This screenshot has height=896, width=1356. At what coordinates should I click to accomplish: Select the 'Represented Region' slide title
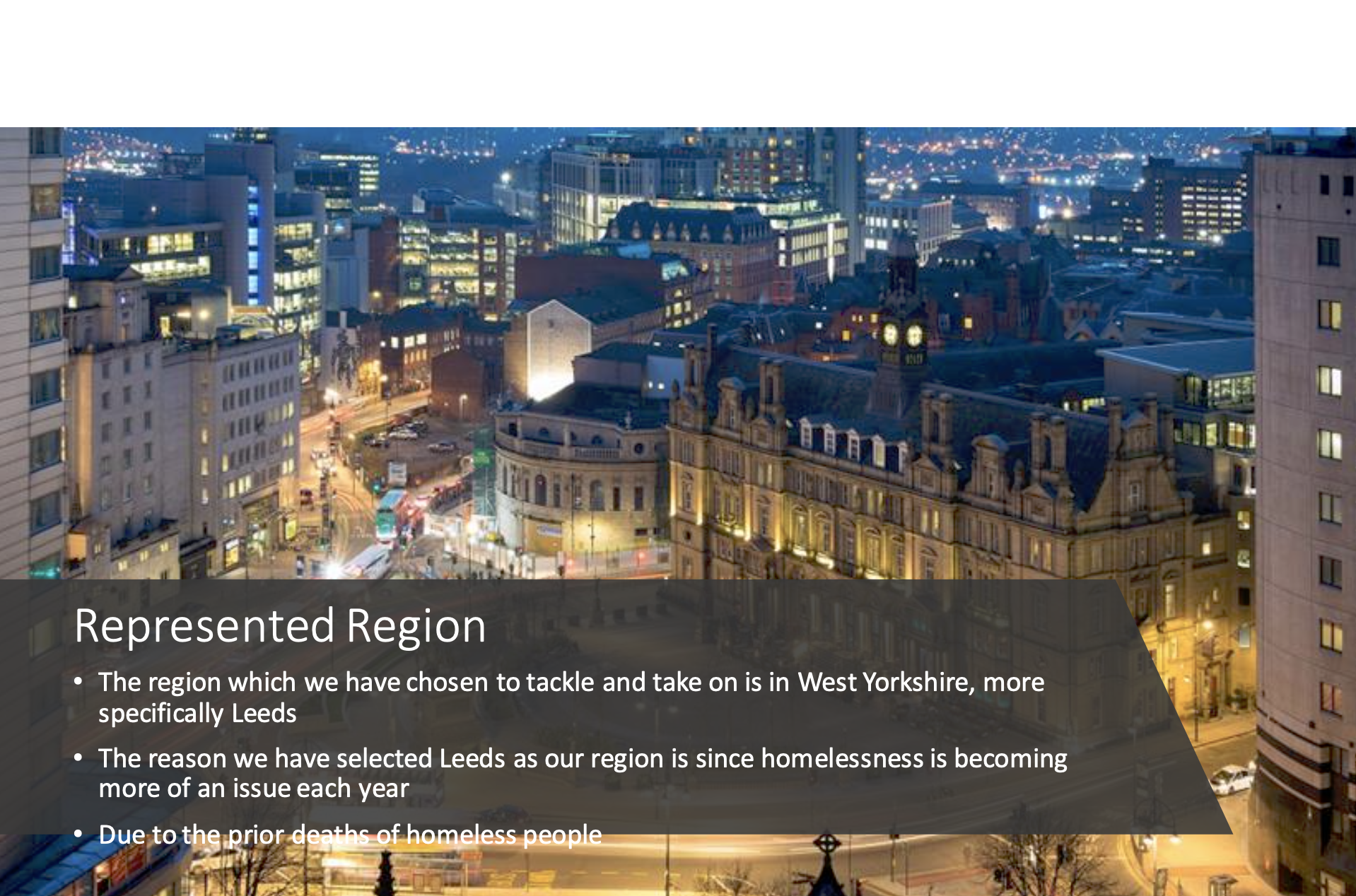click(x=280, y=625)
